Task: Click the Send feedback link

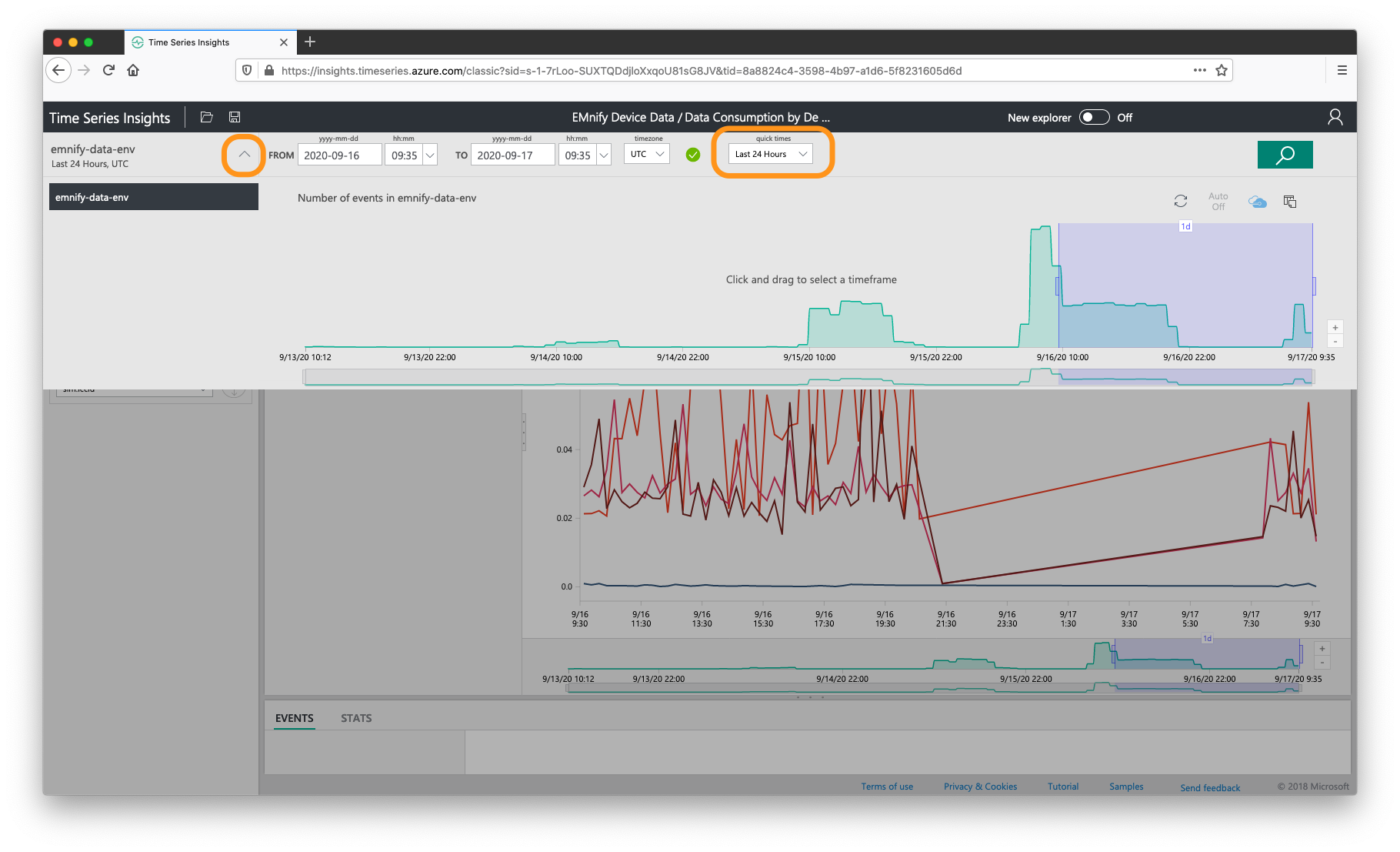Action: 1210,787
